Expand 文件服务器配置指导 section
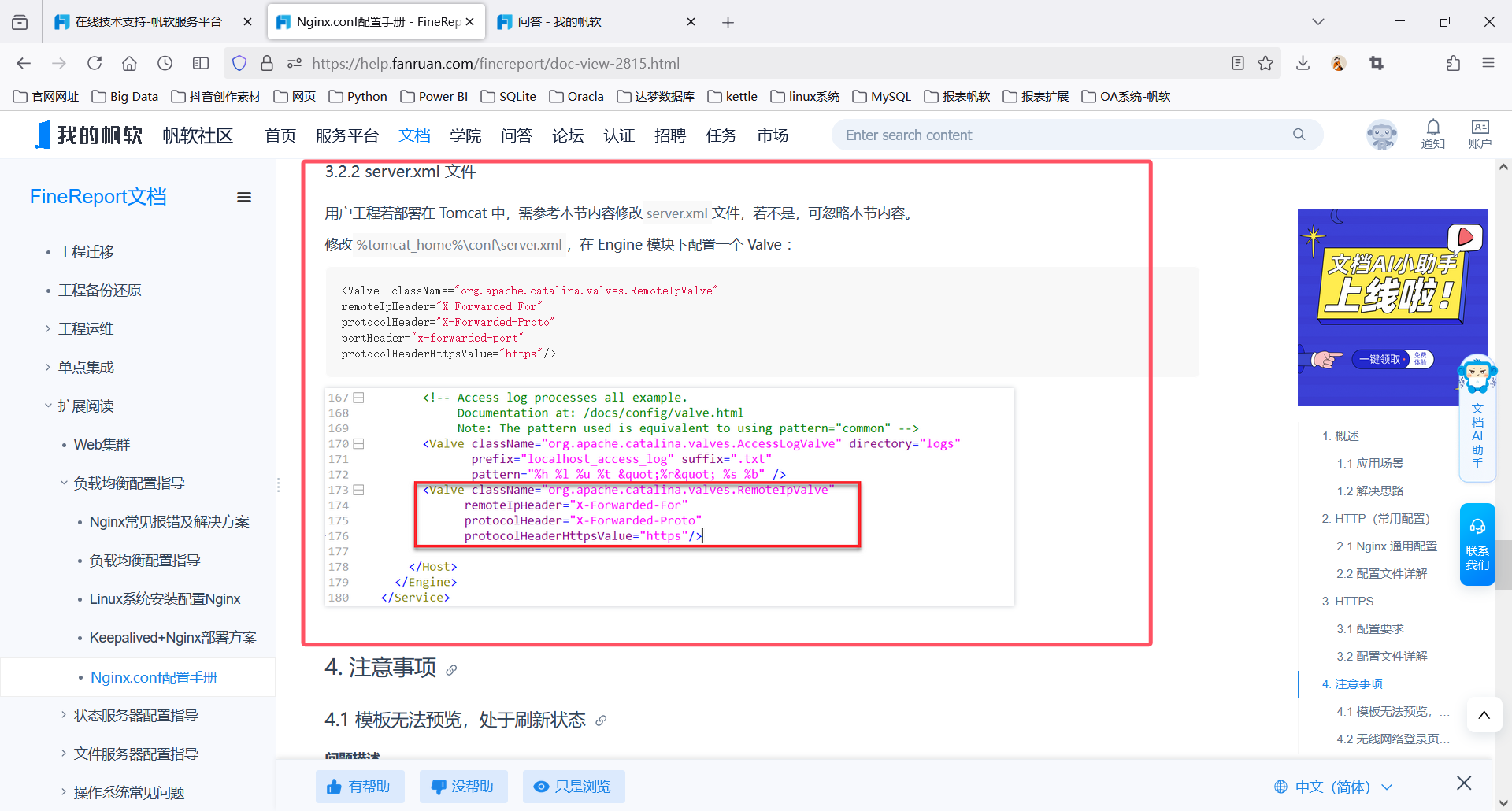1512x811 pixels. pos(64,754)
